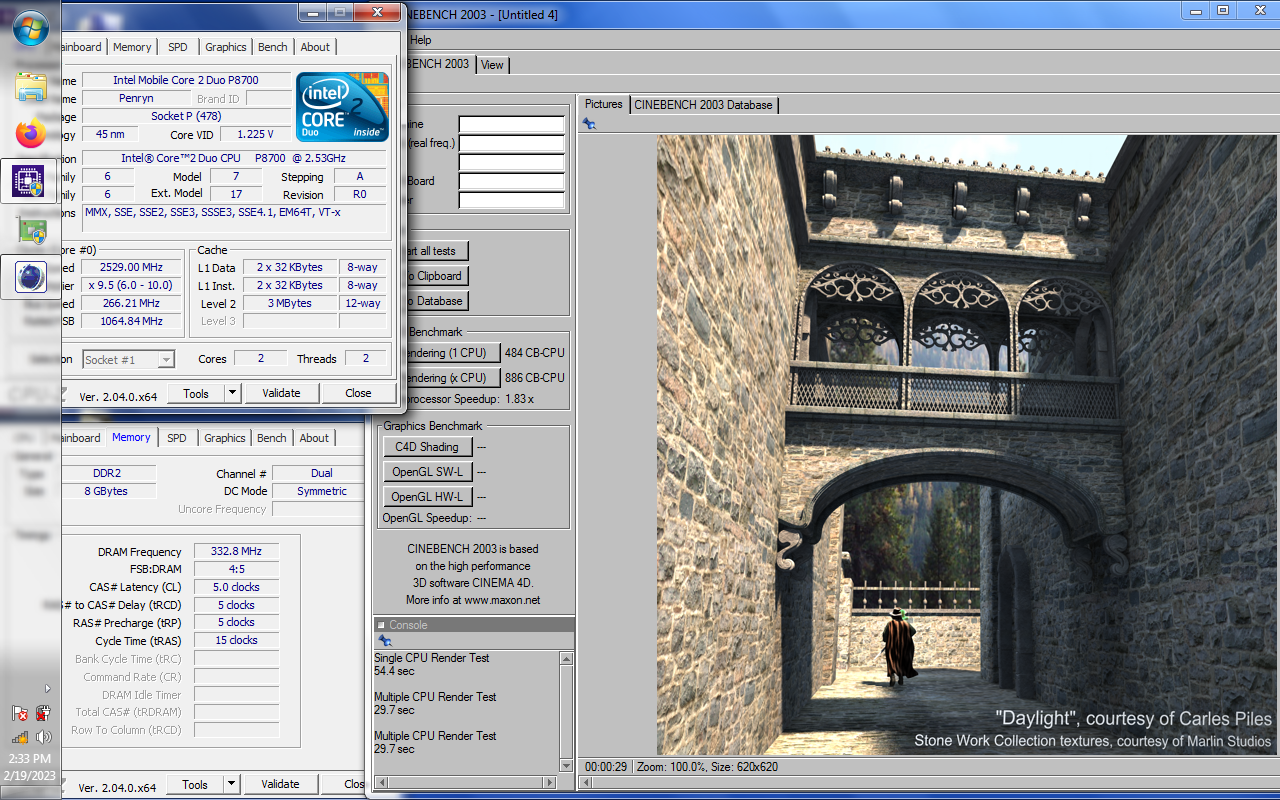Switch to Memory tab in upper CPU-Z window

coord(132,47)
